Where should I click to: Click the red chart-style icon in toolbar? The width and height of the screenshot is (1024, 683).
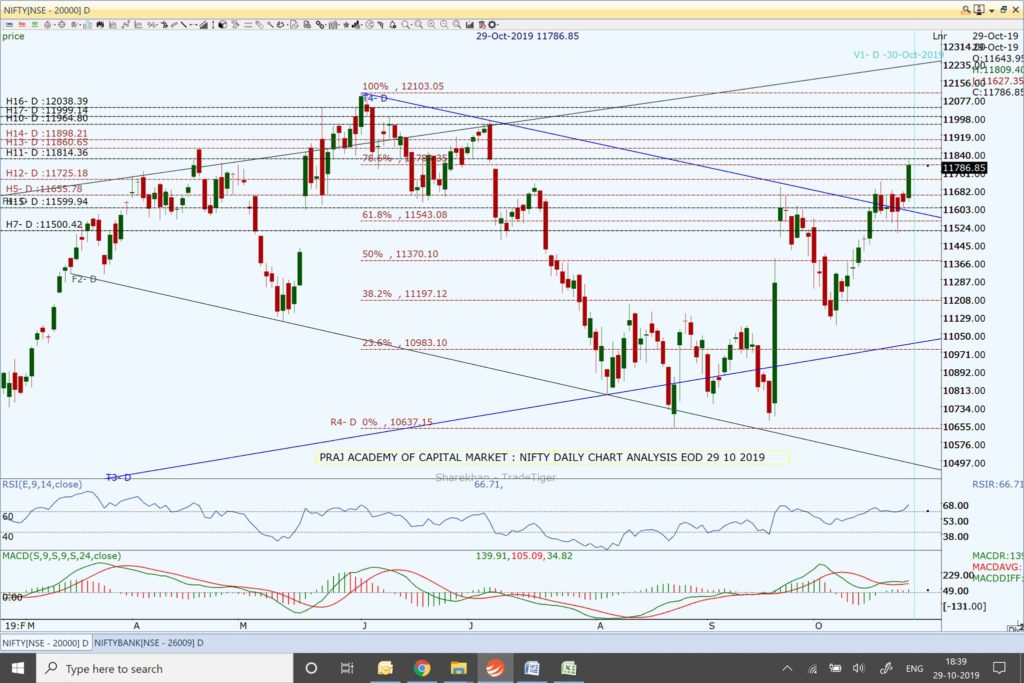point(22,25)
